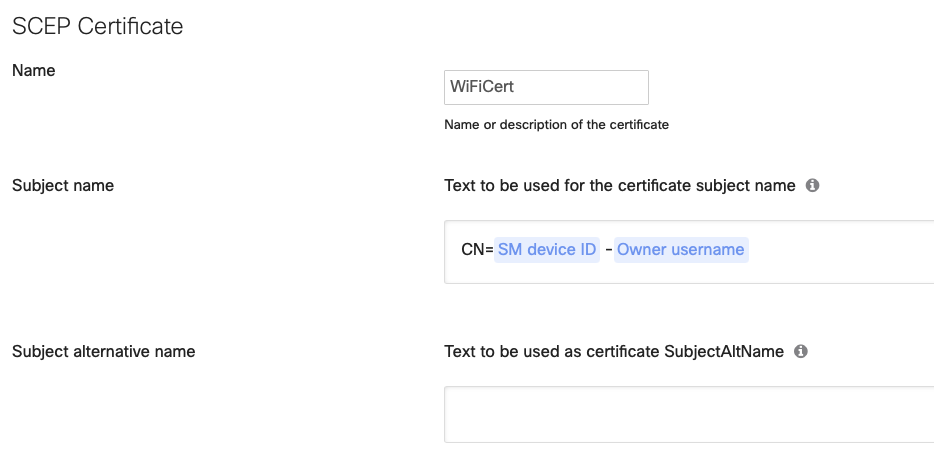Click the SCEP Certificate heading
This screenshot has width=934, height=460.
pyautogui.click(x=98, y=26)
